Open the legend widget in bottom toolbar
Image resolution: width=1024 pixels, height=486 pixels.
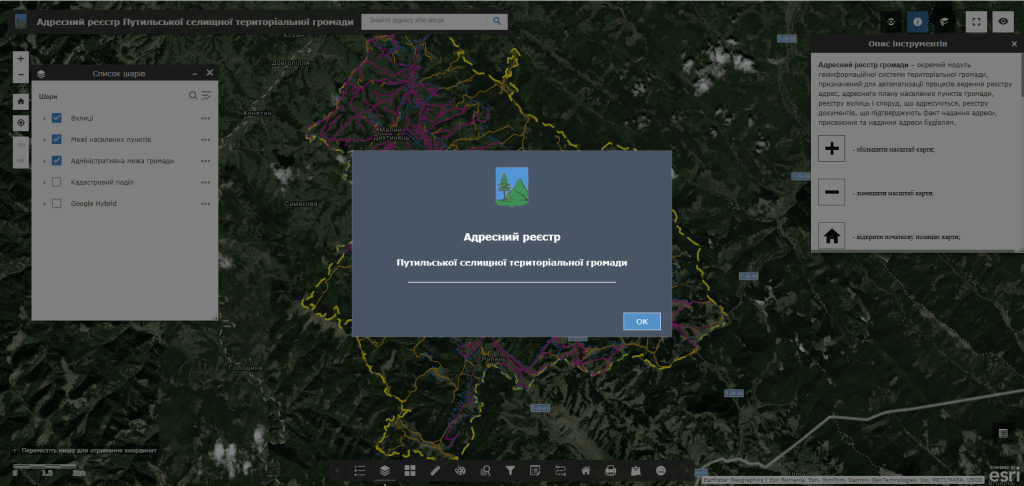pyautogui.click(x=359, y=470)
